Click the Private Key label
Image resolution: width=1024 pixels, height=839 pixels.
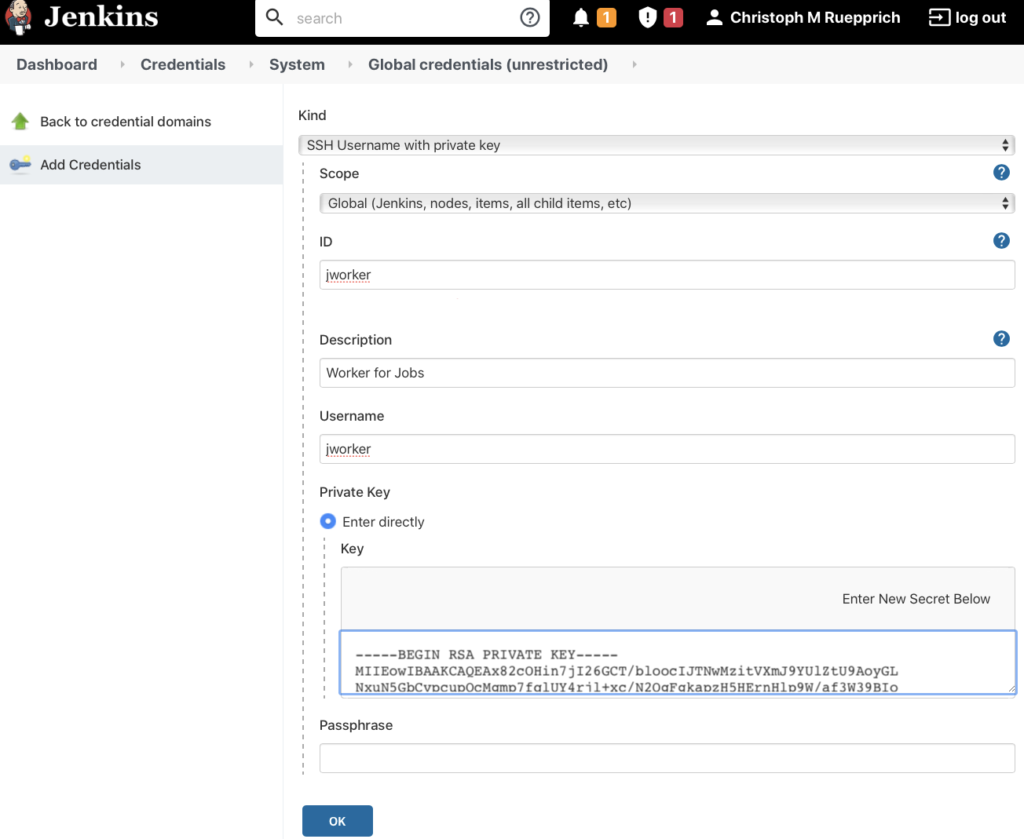click(x=355, y=492)
